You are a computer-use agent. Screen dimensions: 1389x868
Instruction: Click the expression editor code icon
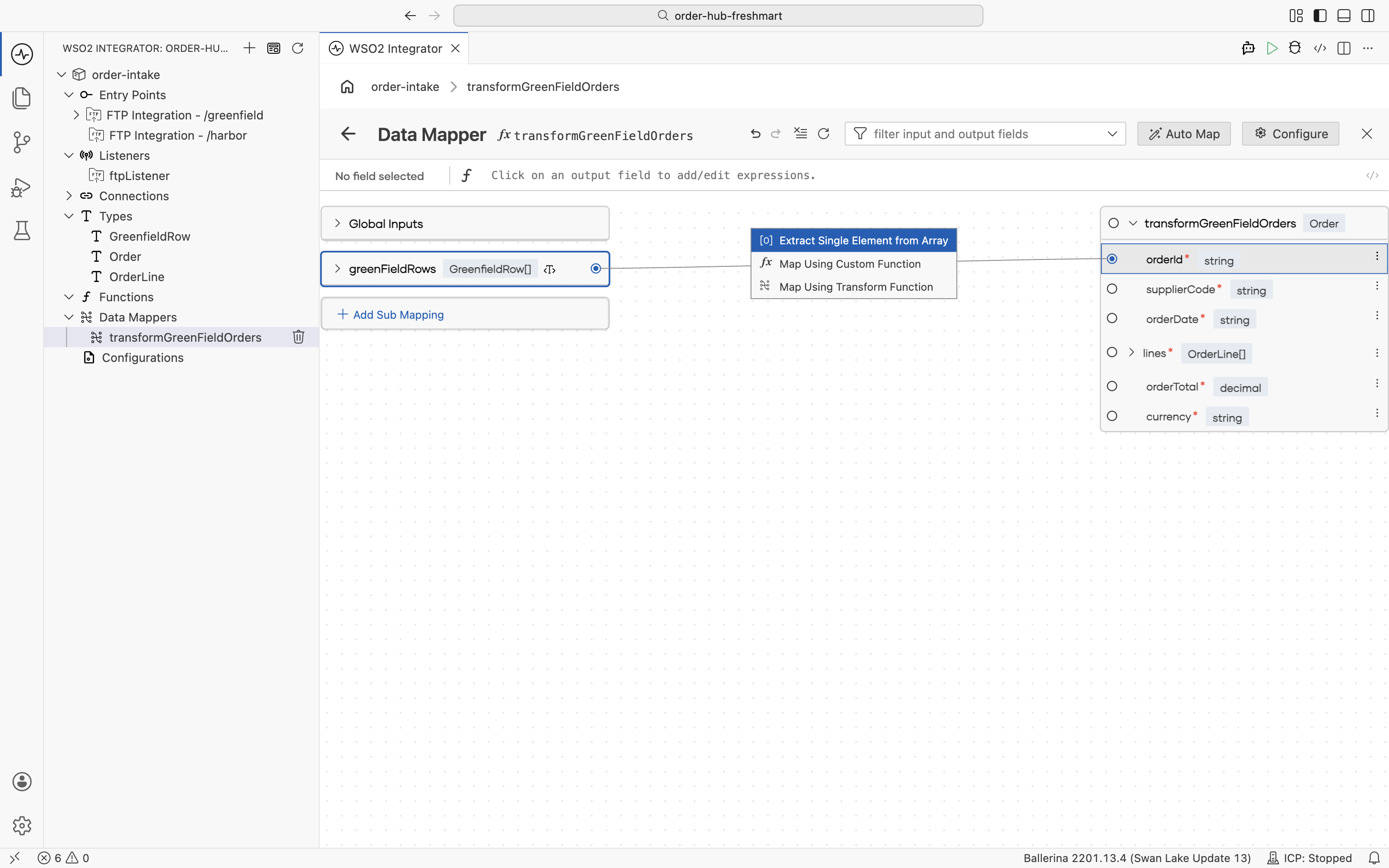coord(1372,175)
